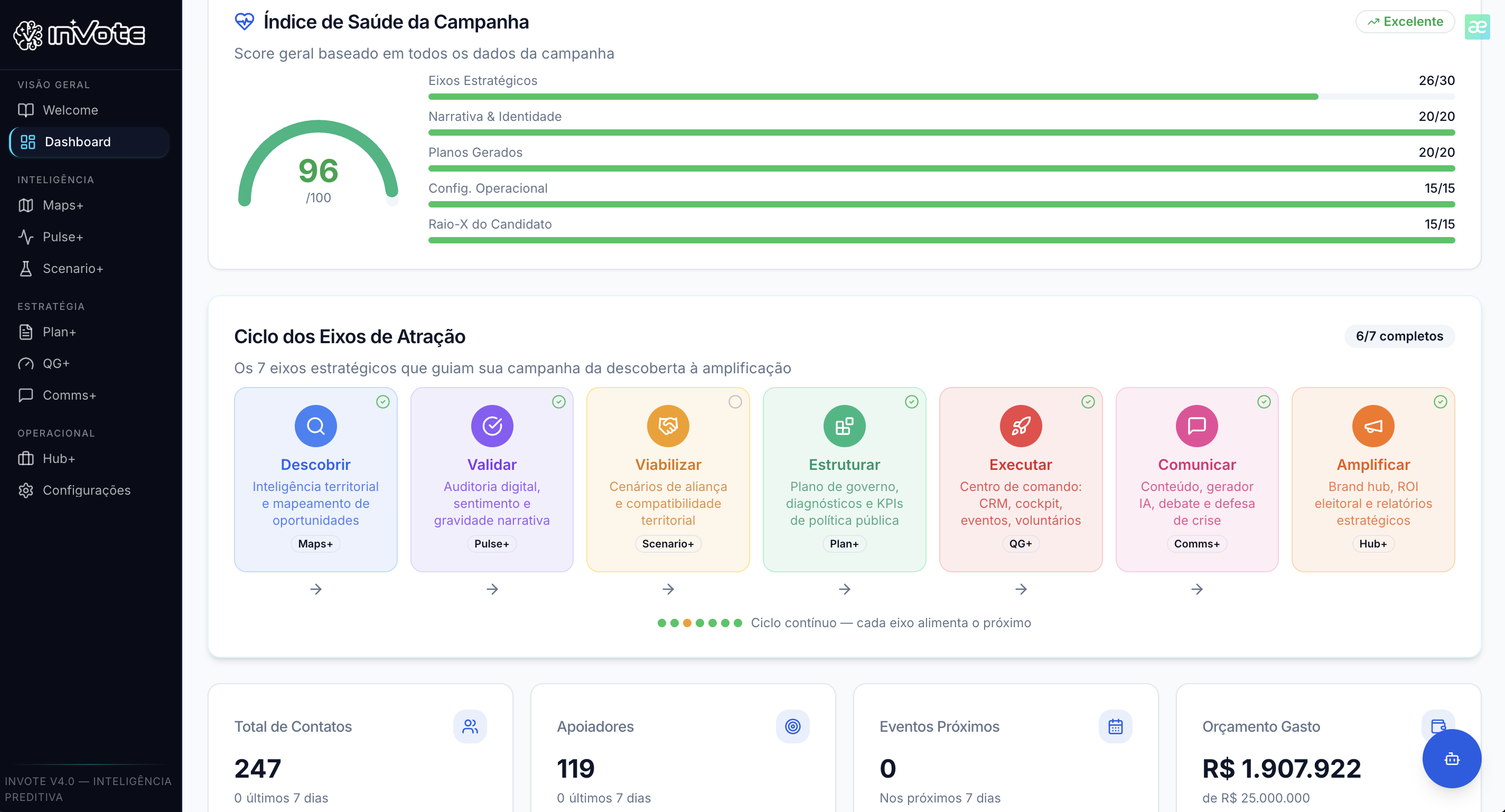Toggle the Executar card completion check

(1088, 402)
